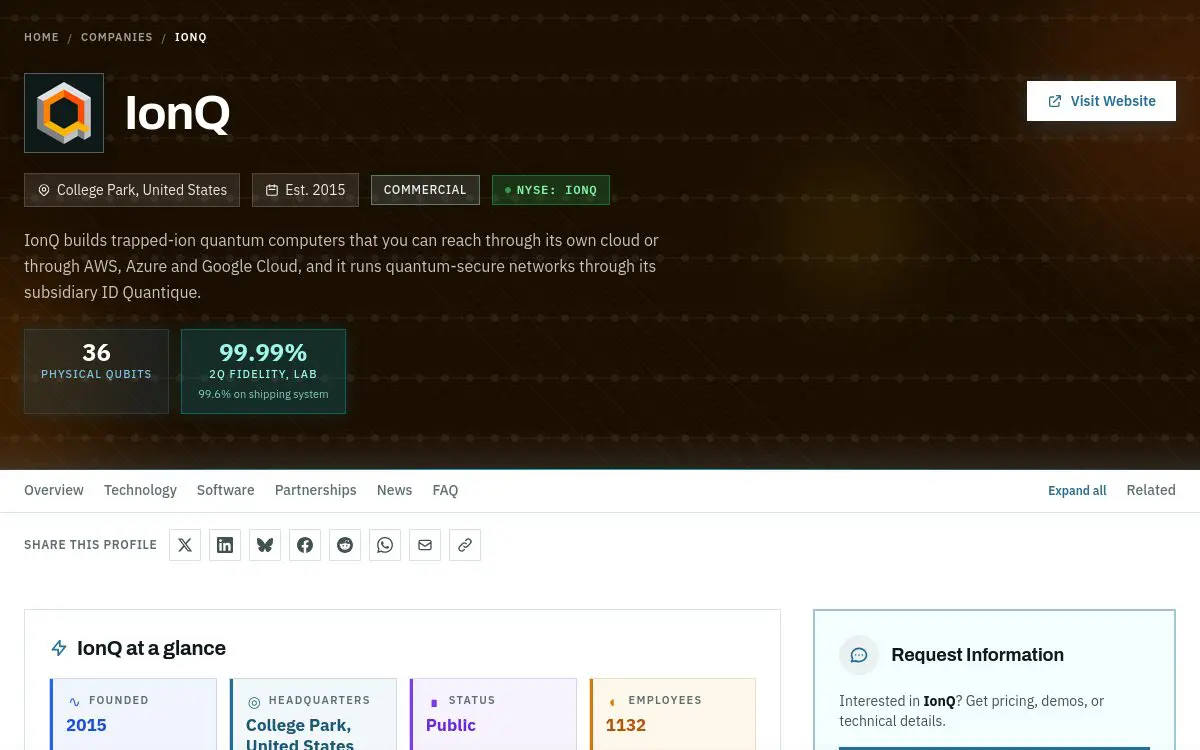Viewport: 1200px width, 750px height.
Task: Open the Related link
Action: tap(1151, 490)
